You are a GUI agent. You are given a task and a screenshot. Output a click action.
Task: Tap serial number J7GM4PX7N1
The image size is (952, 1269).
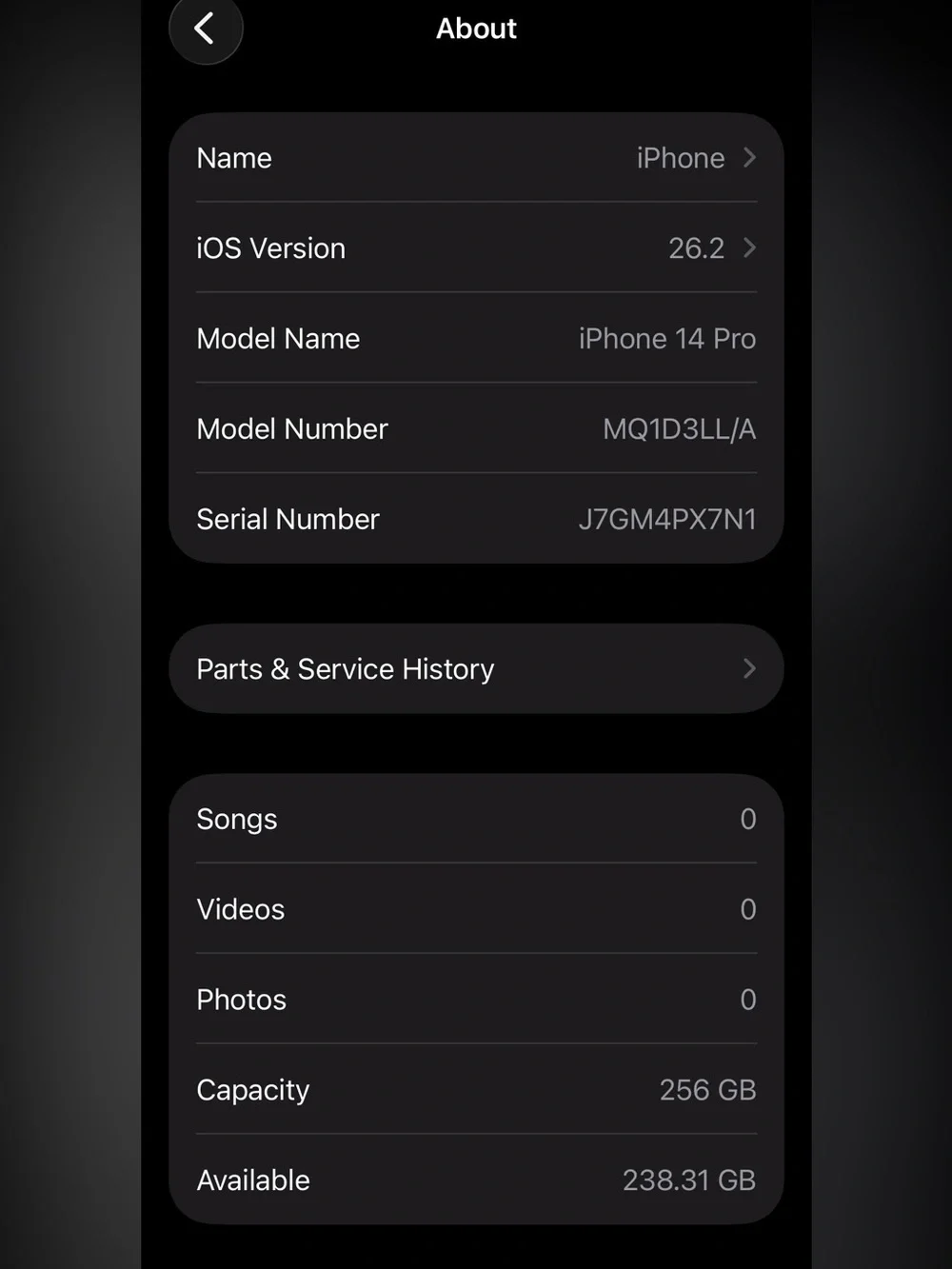click(667, 520)
